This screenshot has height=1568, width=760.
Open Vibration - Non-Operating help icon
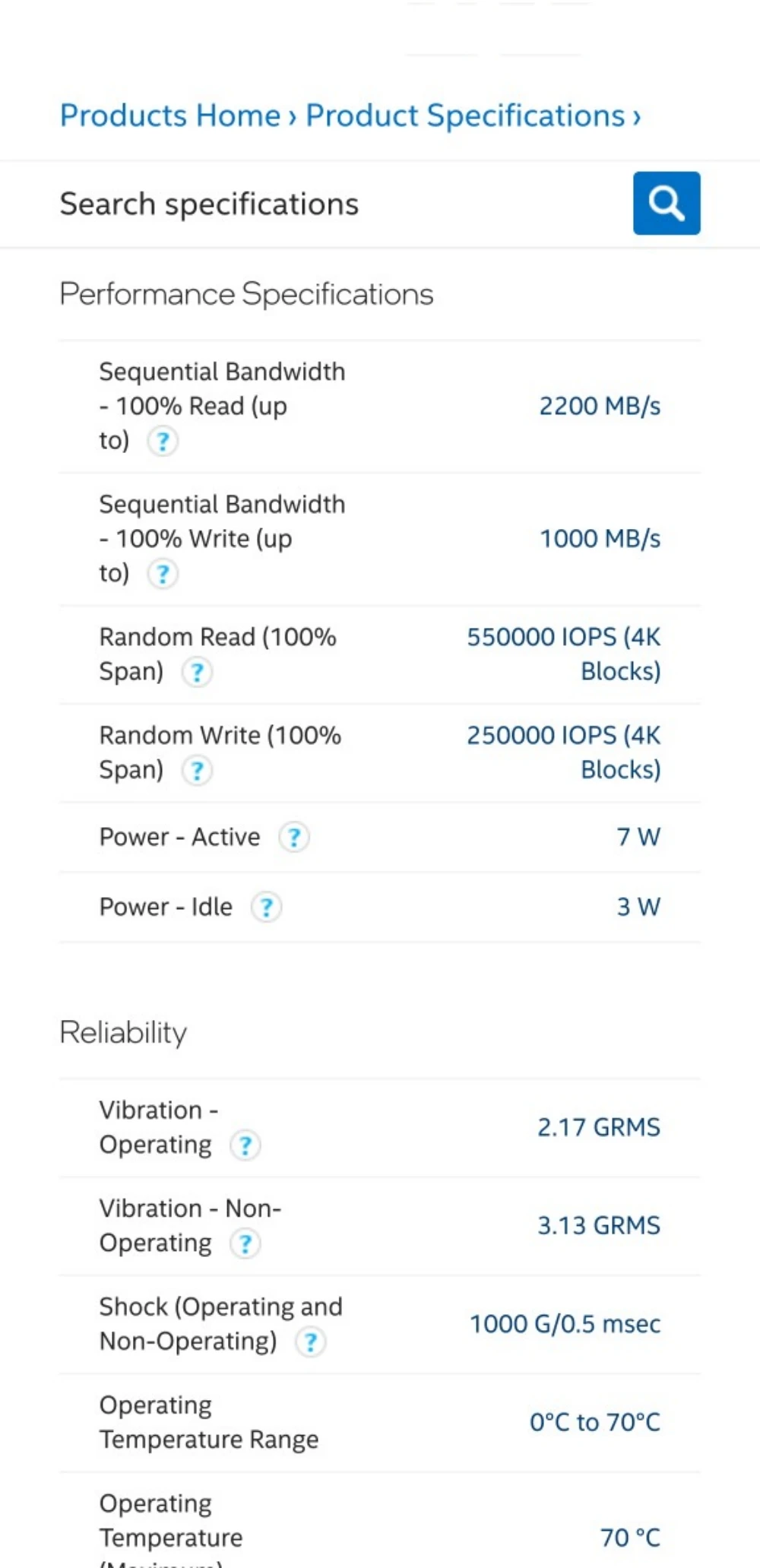245,1244
